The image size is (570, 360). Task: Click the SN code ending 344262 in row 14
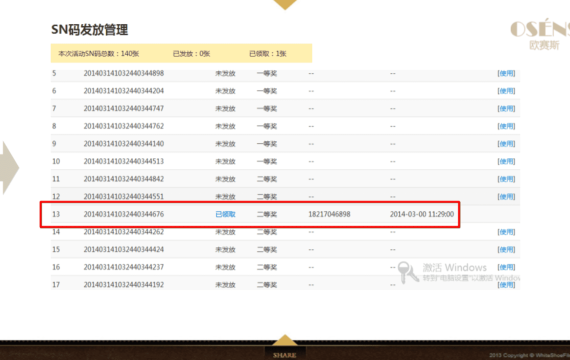coord(124,232)
